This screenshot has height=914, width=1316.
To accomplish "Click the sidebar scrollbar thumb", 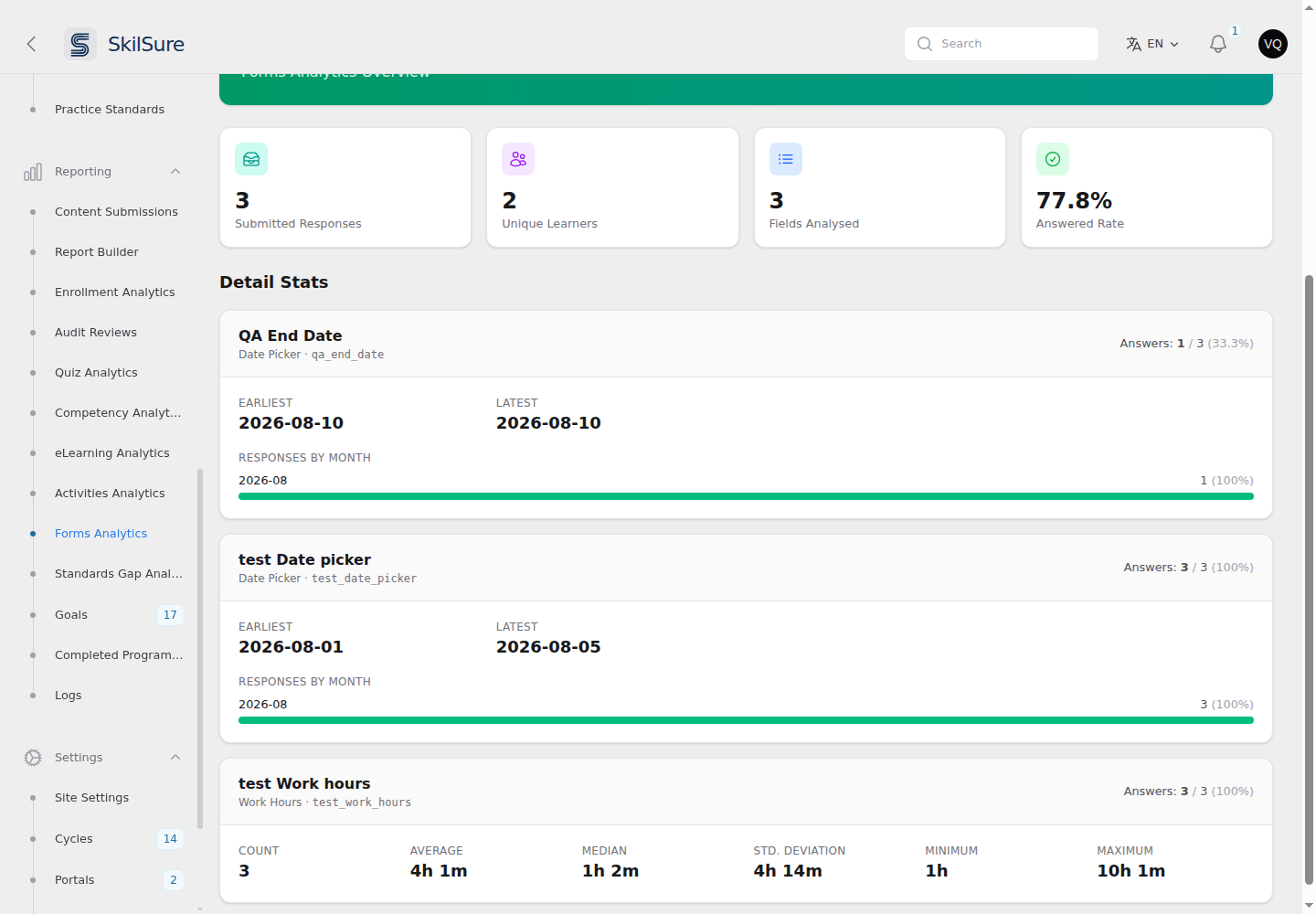I will coord(200,649).
